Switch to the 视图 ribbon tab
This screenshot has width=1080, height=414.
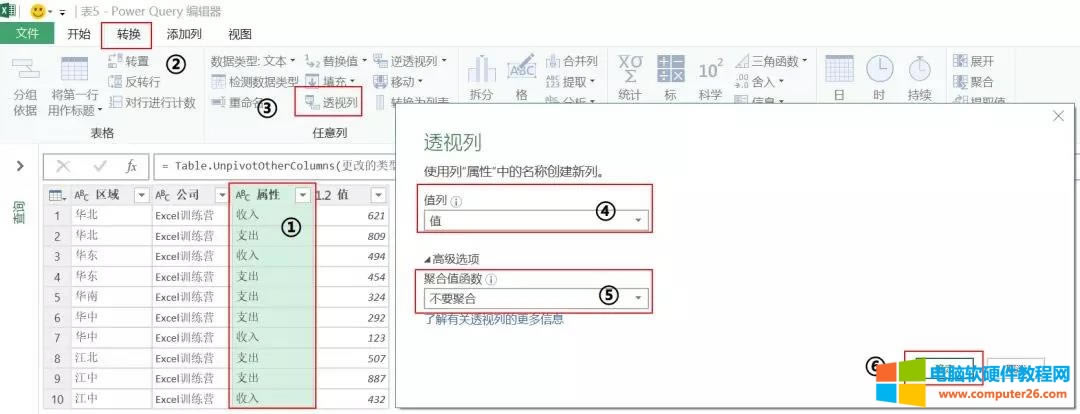(x=240, y=34)
